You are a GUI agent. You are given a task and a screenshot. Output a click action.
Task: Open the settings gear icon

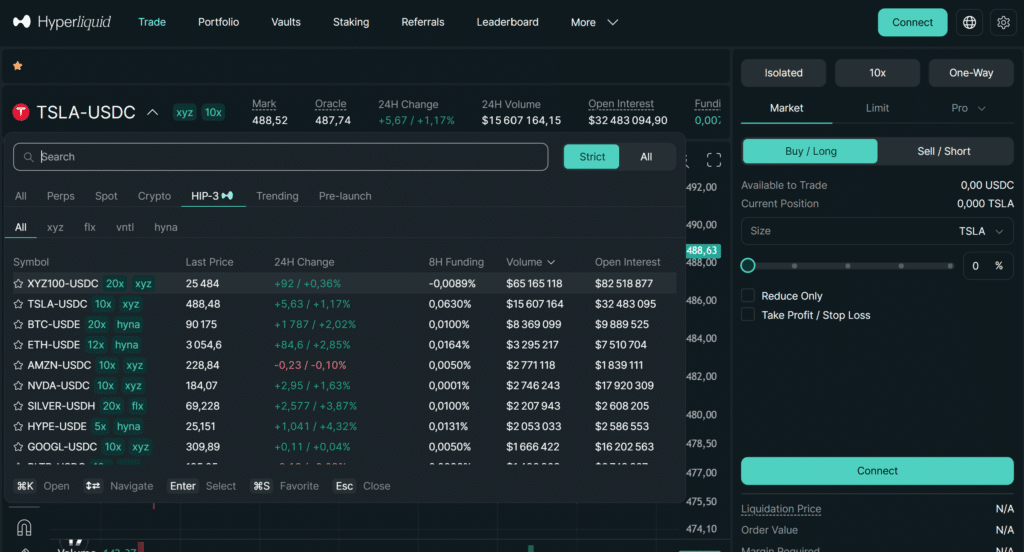point(1003,22)
